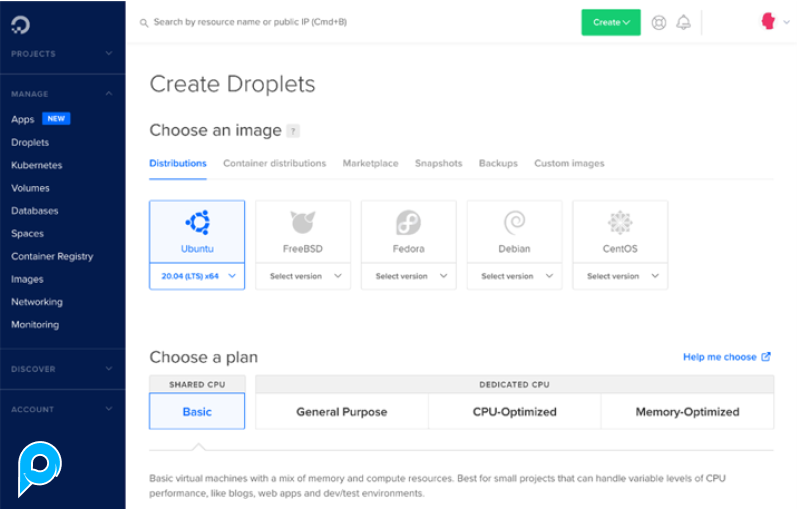Choose the FreeBSD distribution icon
This screenshot has height=509, width=810.
[302, 223]
